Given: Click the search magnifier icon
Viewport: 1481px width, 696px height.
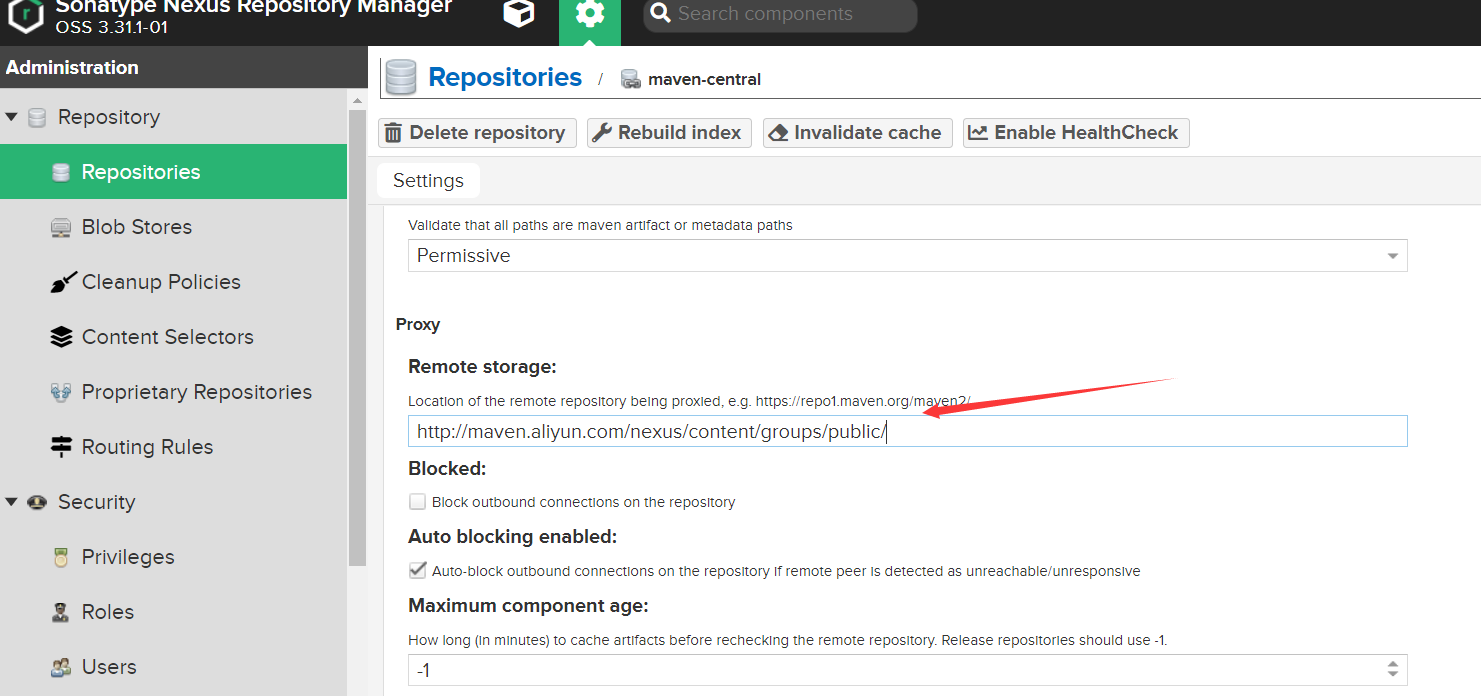Looking at the screenshot, I should [660, 13].
